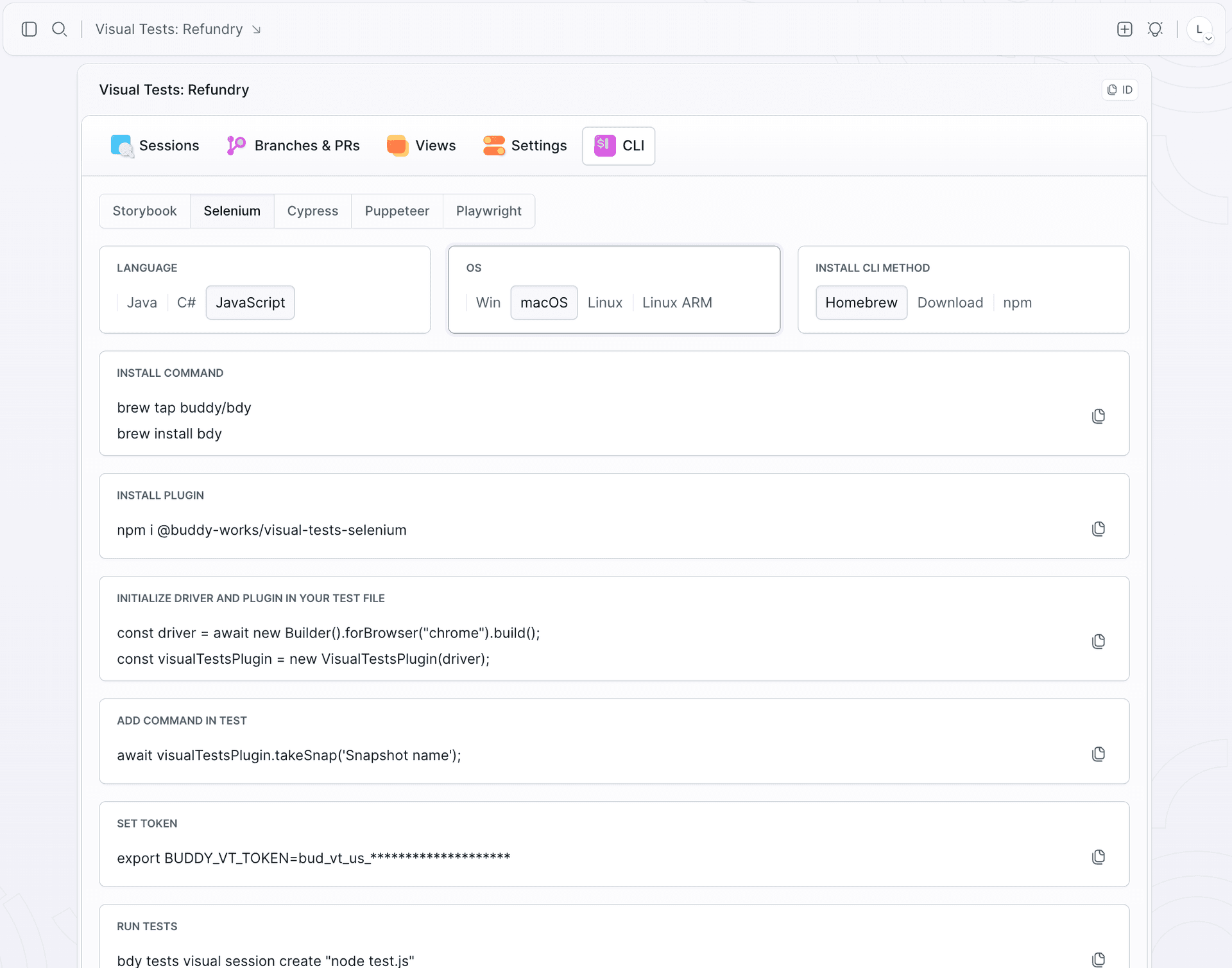Open the user avatar menu
1232x968 pixels.
1199,30
